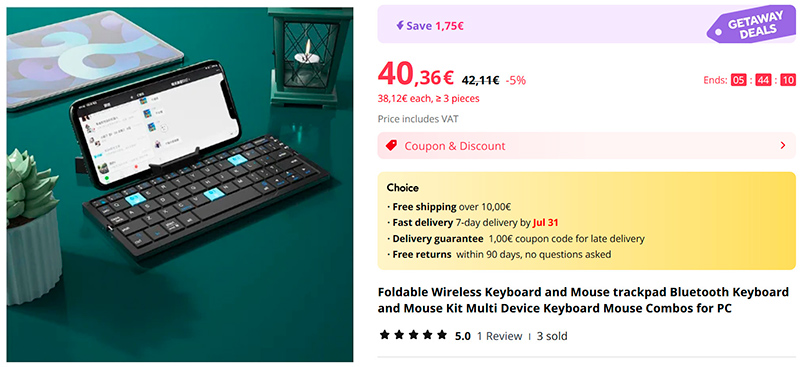Click the 40,36€ sale price
The image size is (800, 367).
[x=416, y=75]
